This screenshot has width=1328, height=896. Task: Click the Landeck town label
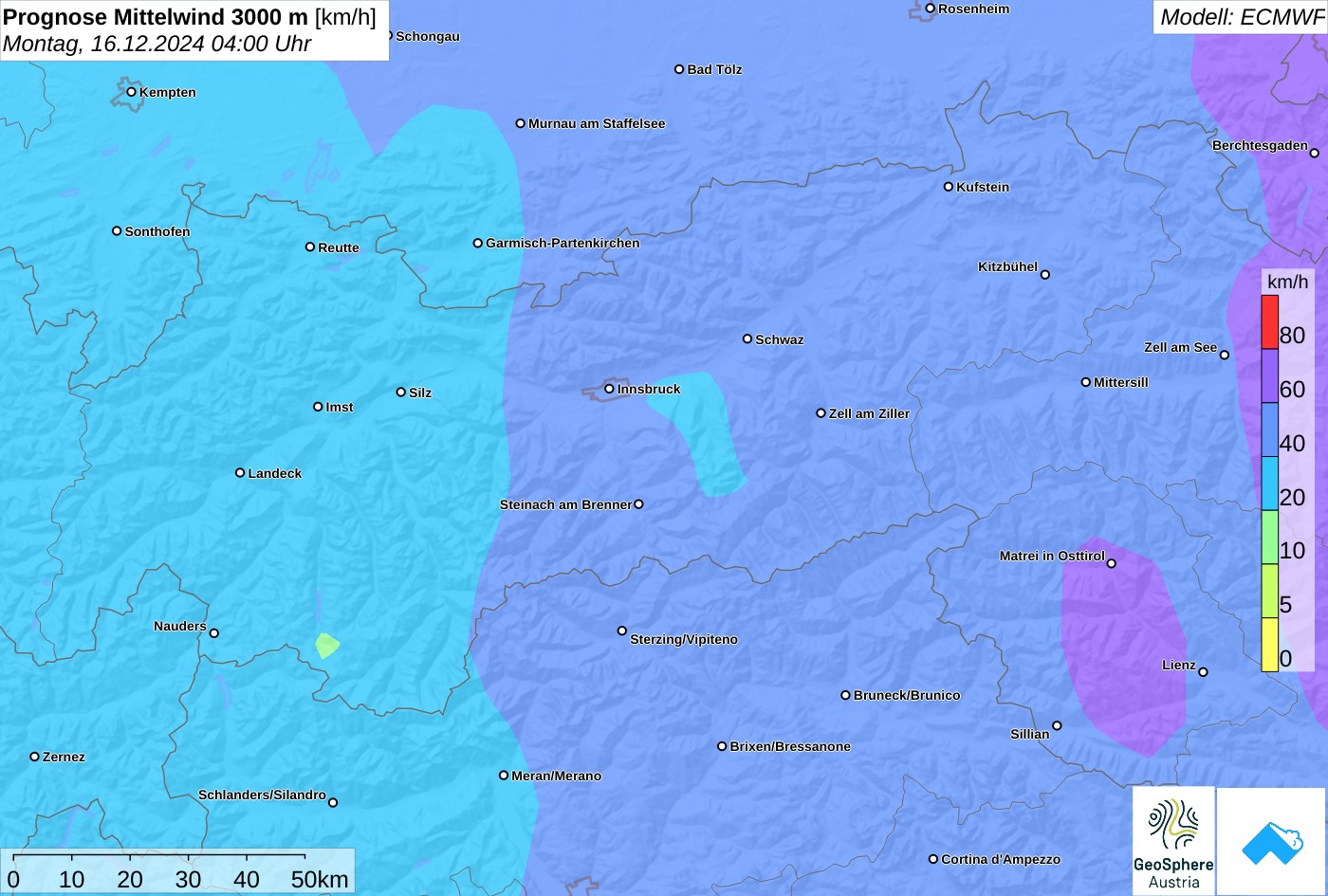tap(275, 473)
